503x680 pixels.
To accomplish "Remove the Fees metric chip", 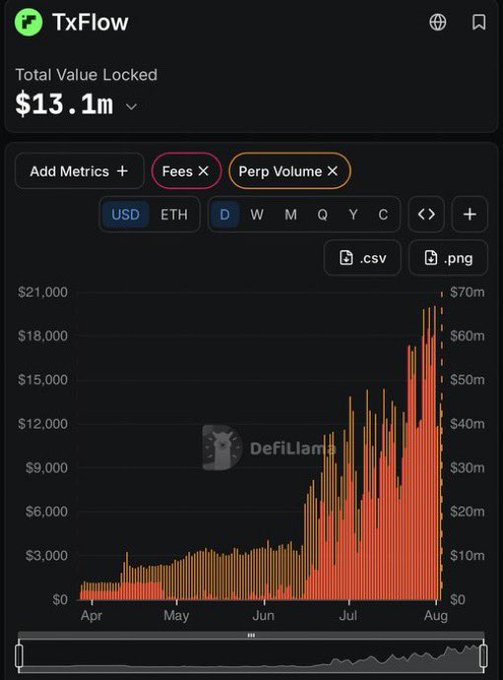I will click(203, 171).
